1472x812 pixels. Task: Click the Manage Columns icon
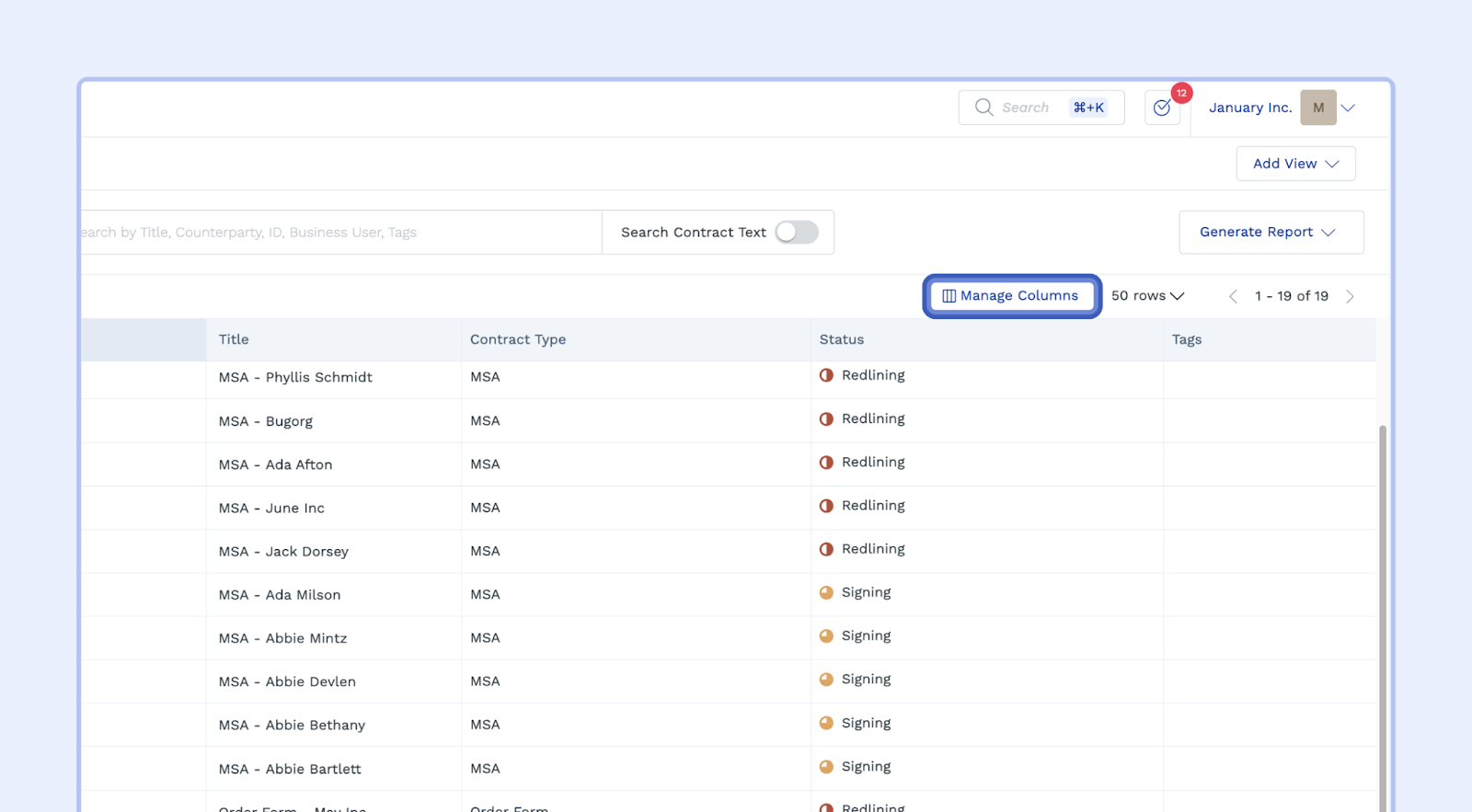[949, 296]
